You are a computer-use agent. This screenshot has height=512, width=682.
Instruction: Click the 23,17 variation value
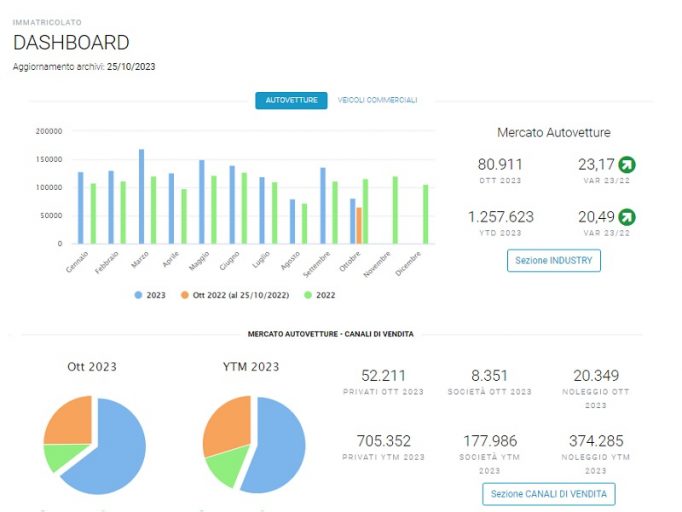tap(596, 164)
